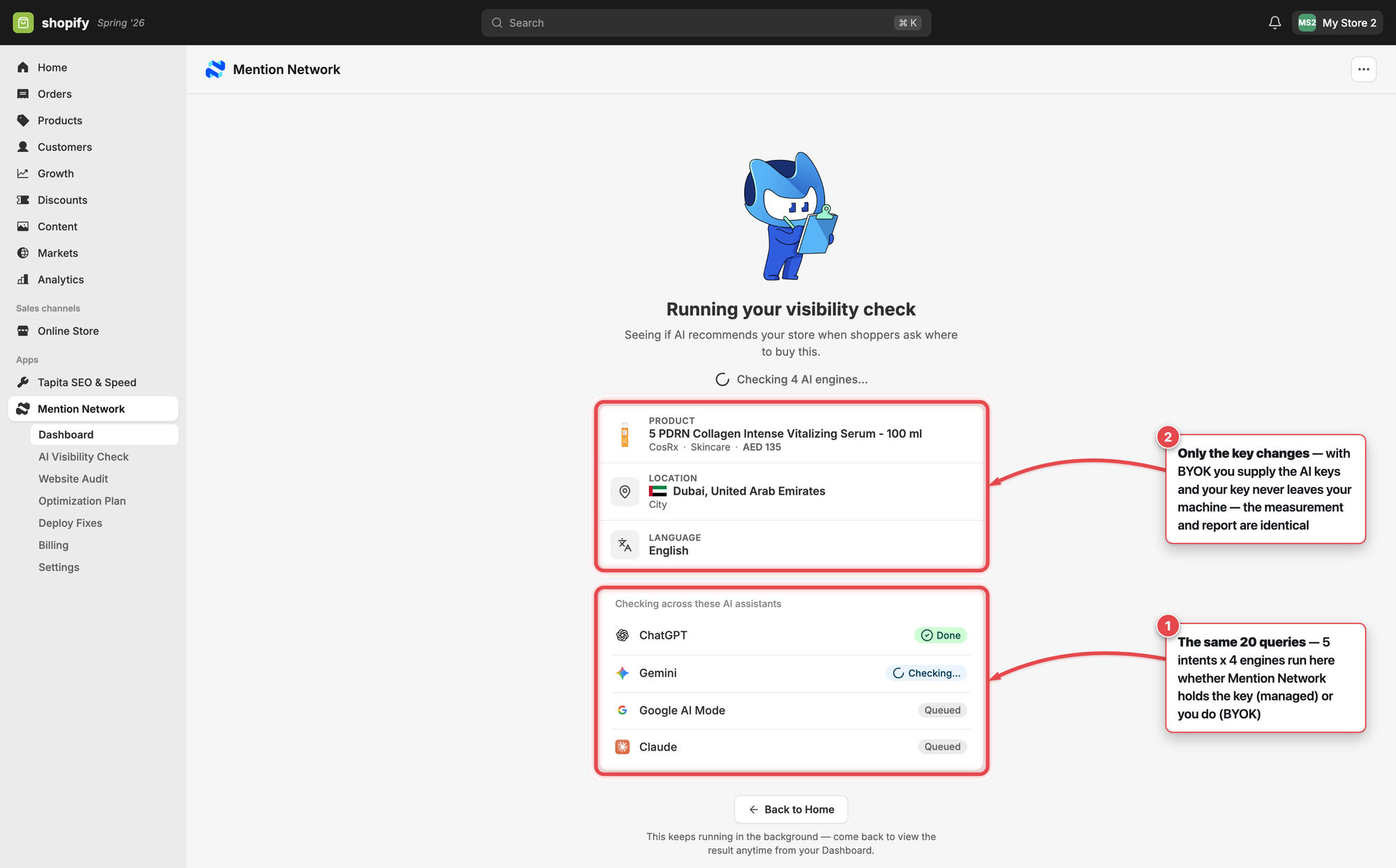The height and width of the screenshot is (868, 1396).
Task: Click the Gemini sparkle icon
Action: 623,673
